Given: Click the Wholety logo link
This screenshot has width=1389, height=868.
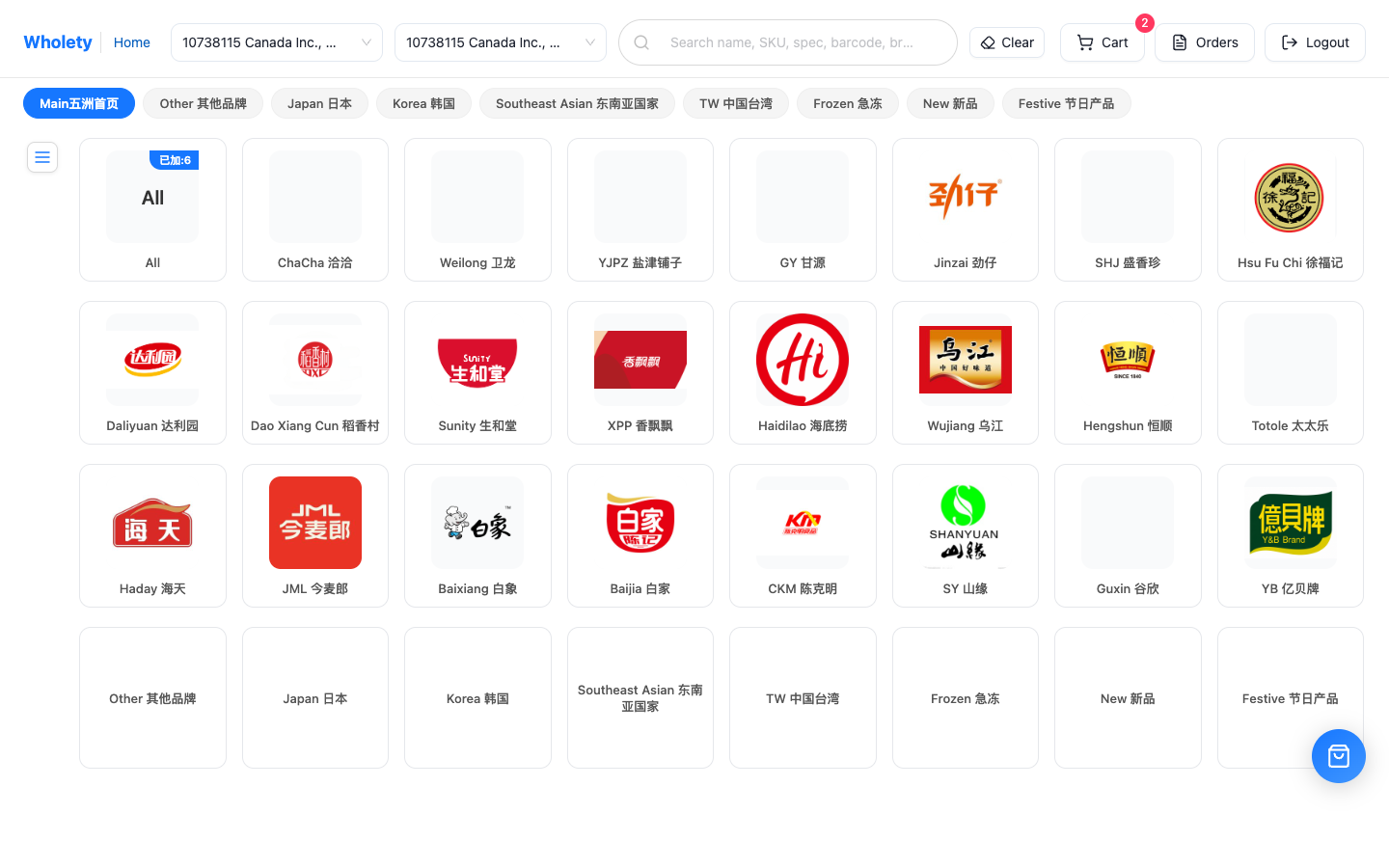Looking at the screenshot, I should 58,42.
